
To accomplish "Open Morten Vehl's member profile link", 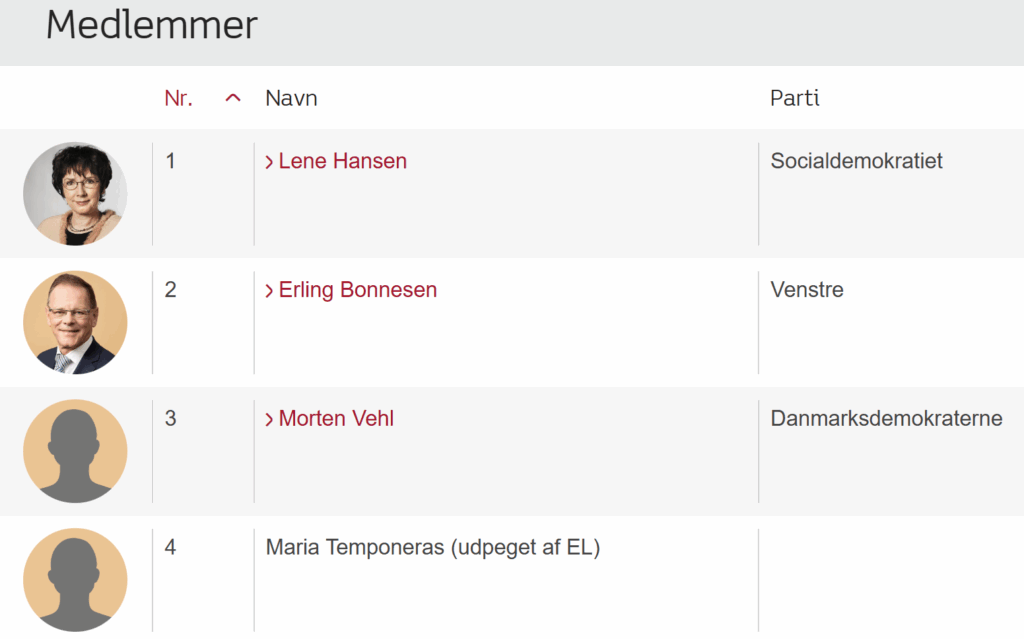I will pos(336,419).
